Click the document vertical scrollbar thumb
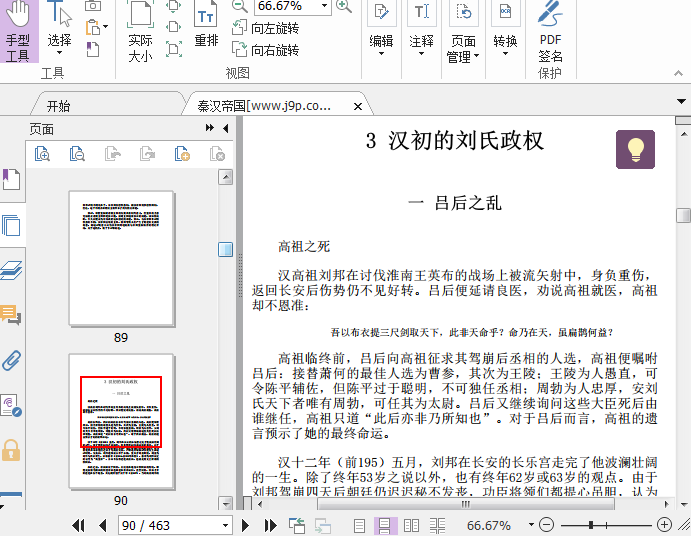The width and height of the screenshot is (691, 536). pos(683,215)
